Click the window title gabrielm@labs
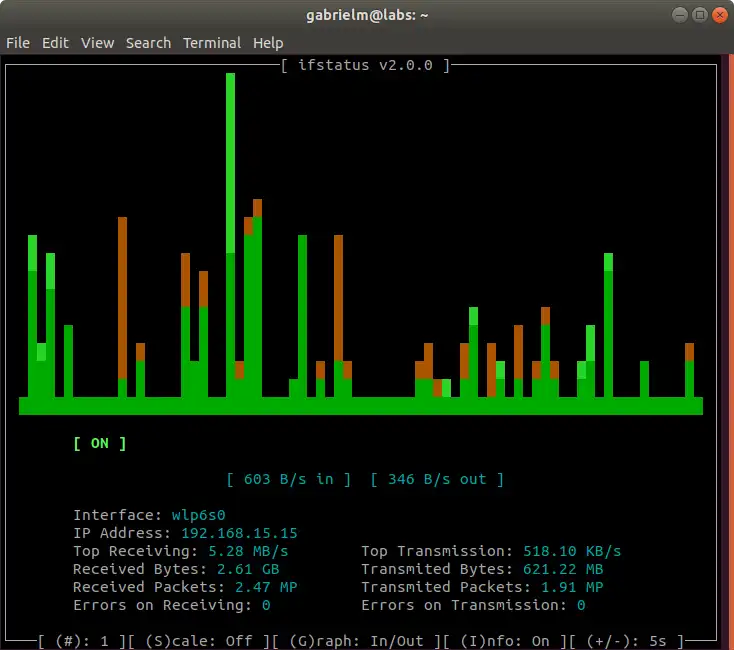Screen dimensions: 734x650 click(367, 15)
